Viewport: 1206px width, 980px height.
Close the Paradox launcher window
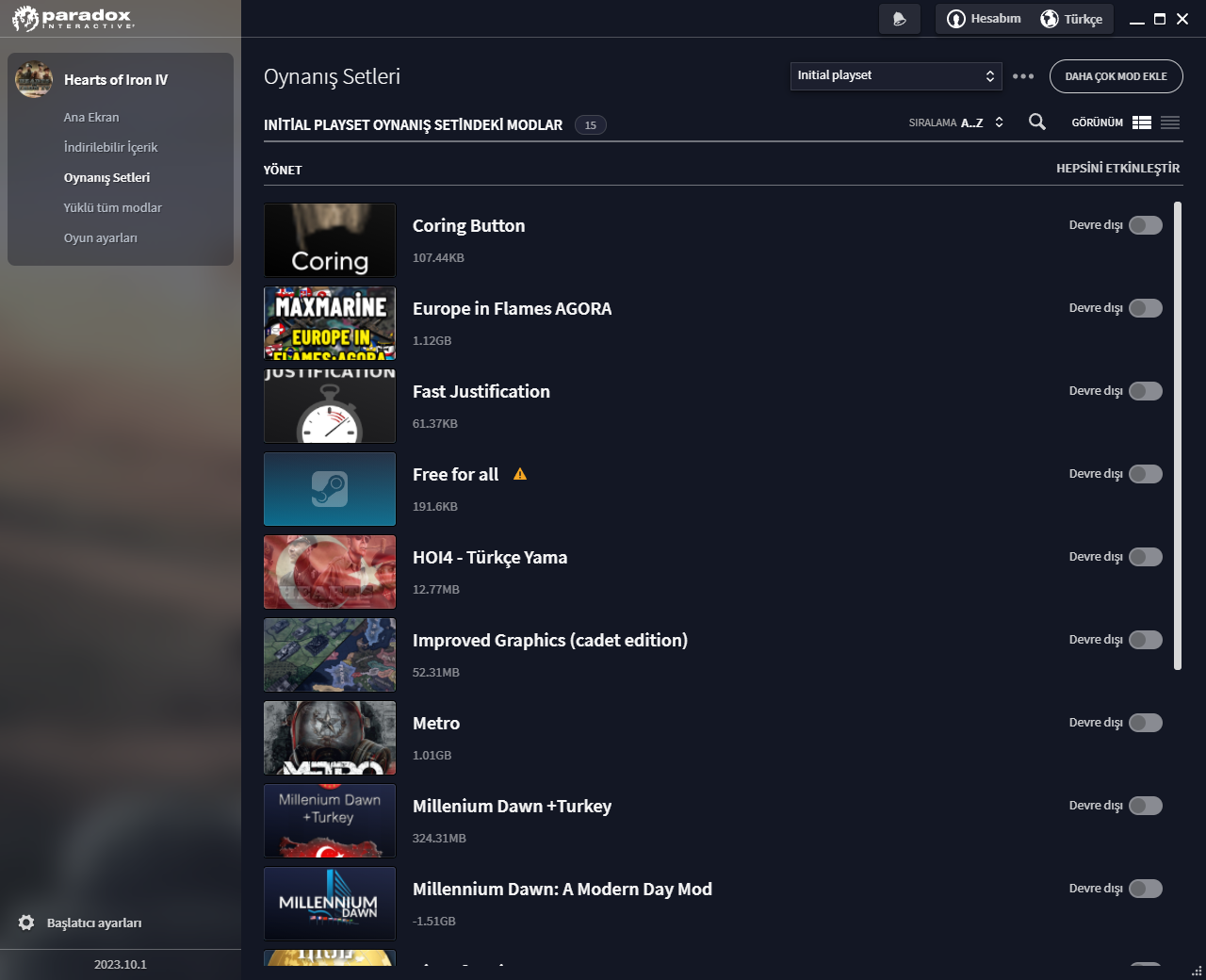point(1182,19)
